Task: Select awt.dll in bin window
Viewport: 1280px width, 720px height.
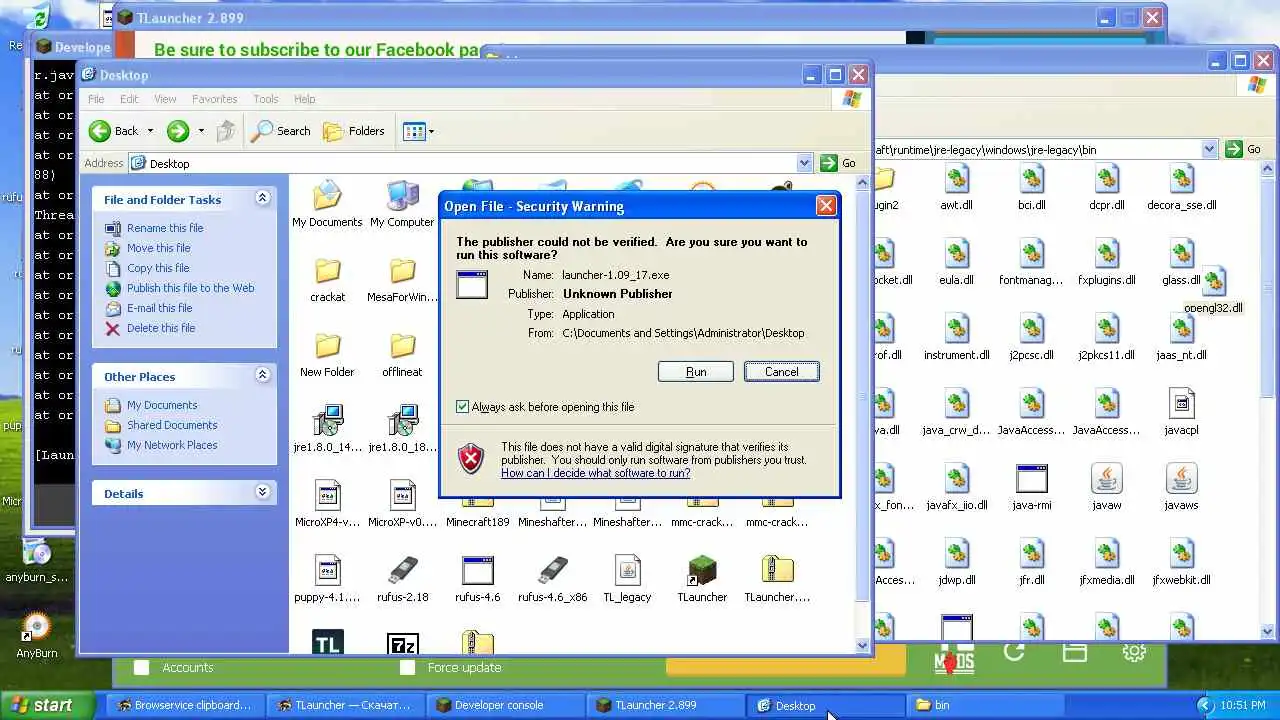Action: (956, 180)
